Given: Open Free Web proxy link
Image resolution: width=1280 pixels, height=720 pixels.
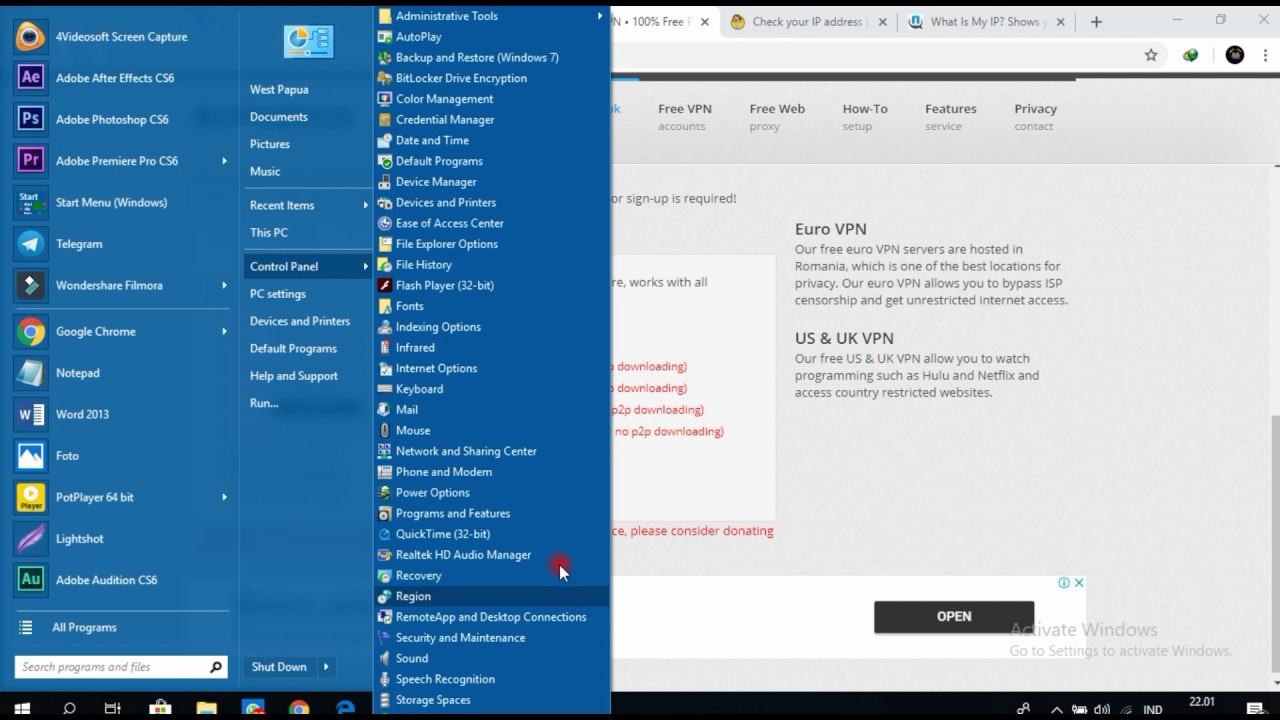Looking at the screenshot, I should 777,117.
